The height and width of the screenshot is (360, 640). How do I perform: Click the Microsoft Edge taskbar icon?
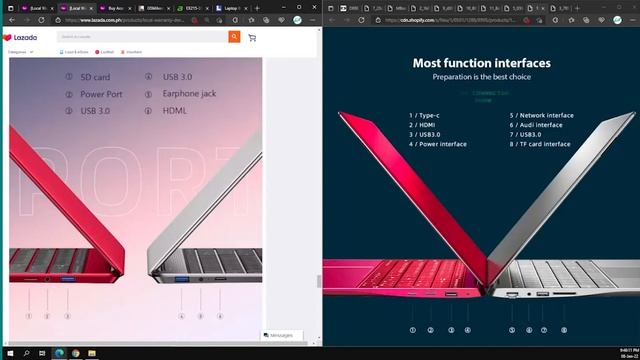pyautogui.click(x=59, y=353)
